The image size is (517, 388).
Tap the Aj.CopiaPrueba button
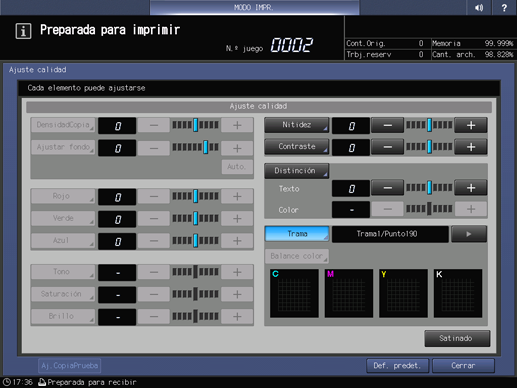[x=69, y=366]
